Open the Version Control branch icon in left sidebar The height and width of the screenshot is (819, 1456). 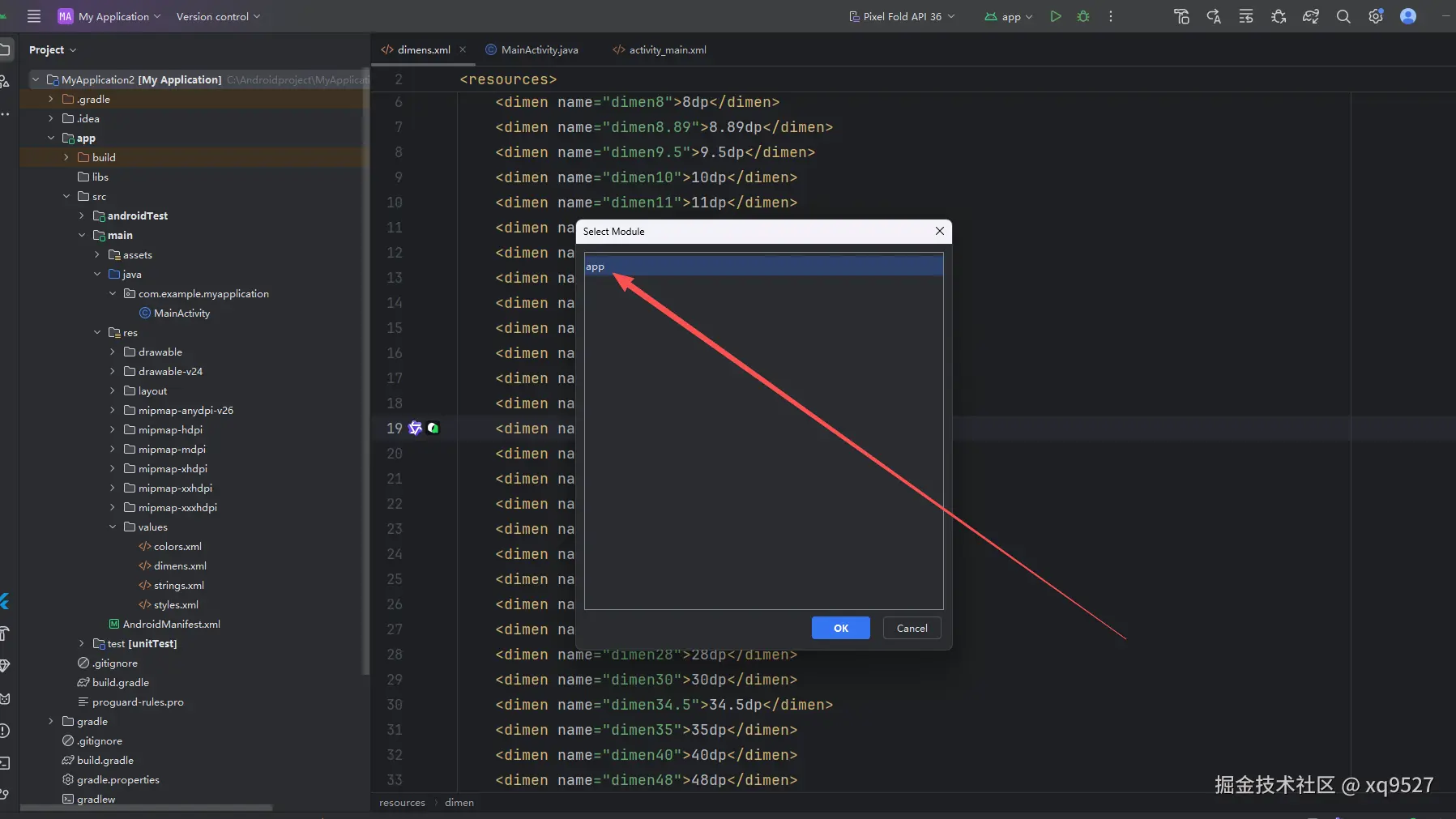click(x=5, y=795)
